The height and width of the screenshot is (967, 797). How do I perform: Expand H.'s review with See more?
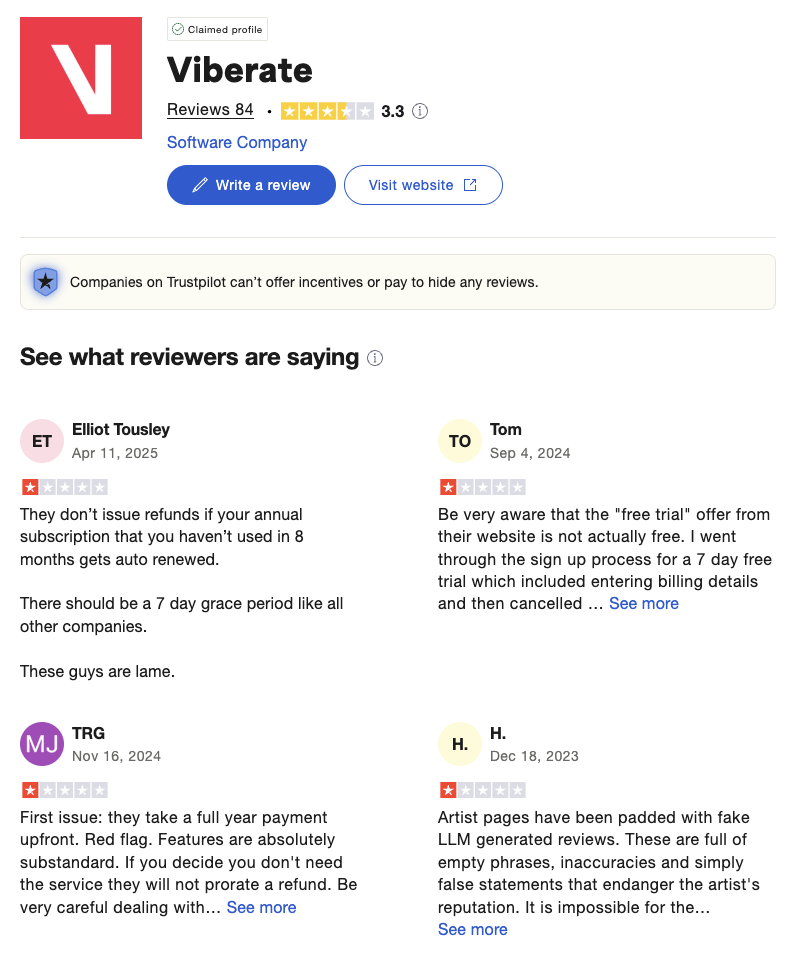point(473,929)
